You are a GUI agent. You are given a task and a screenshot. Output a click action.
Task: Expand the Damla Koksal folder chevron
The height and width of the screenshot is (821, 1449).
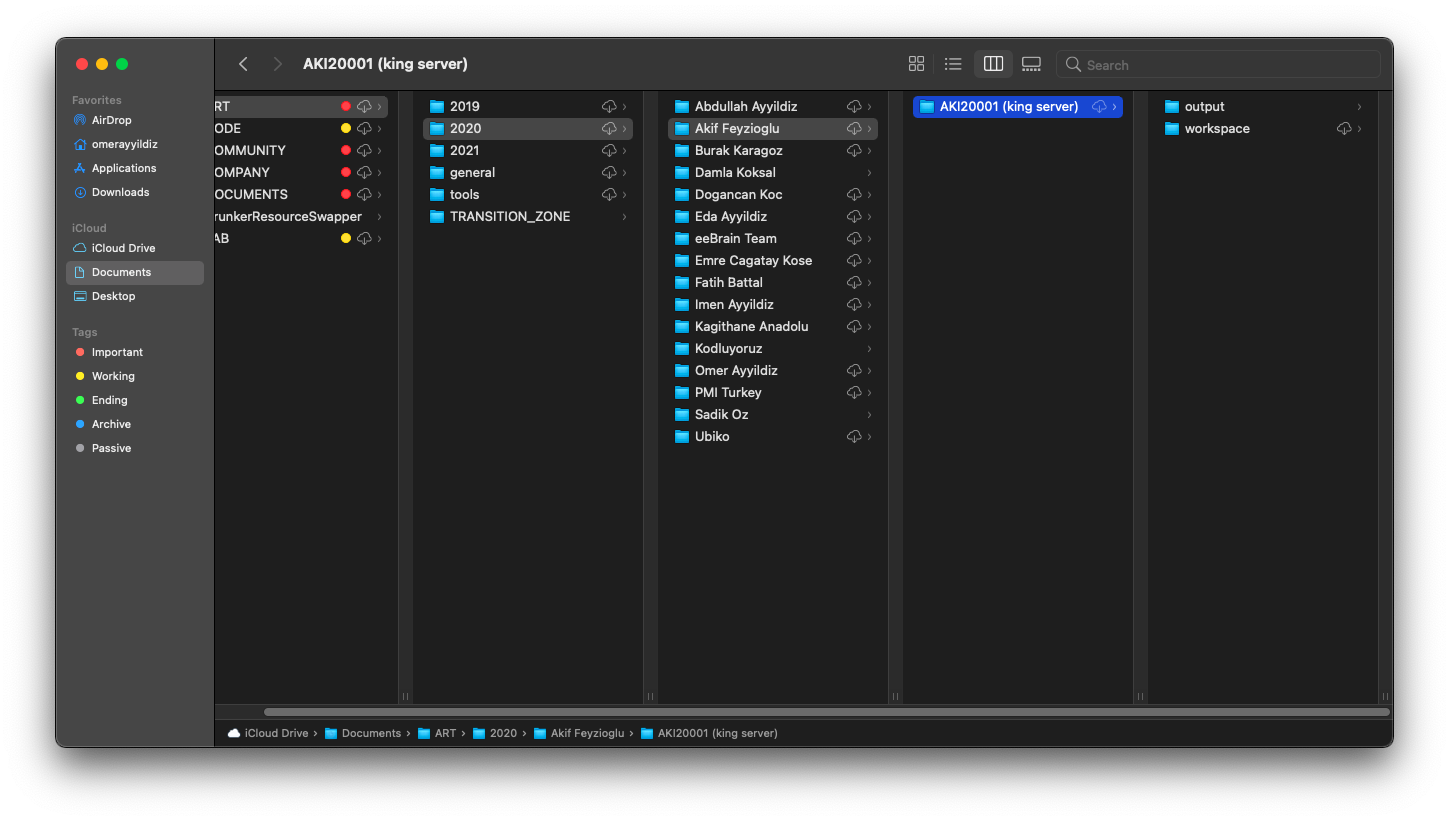coord(869,172)
